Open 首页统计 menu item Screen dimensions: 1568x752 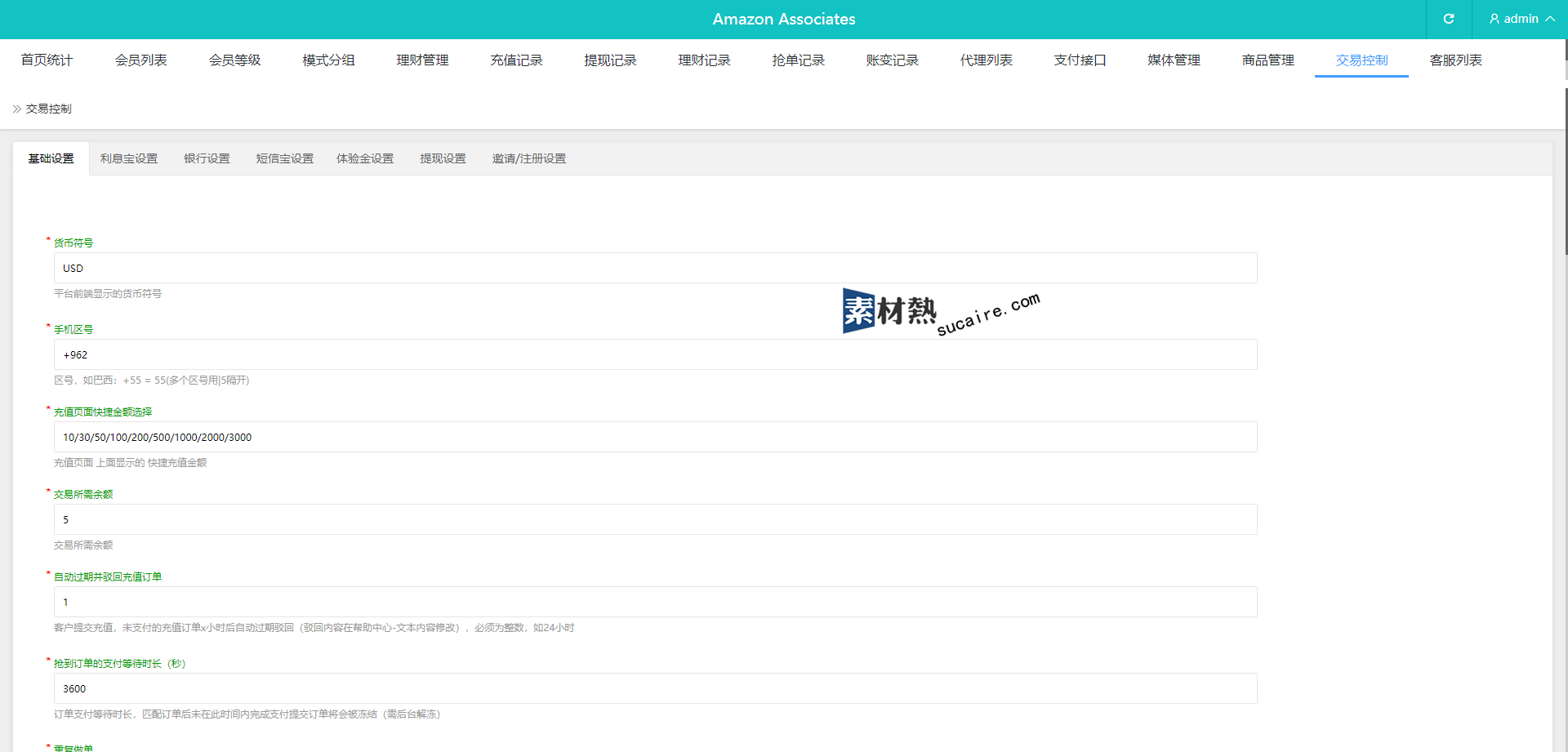pyautogui.click(x=47, y=60)
